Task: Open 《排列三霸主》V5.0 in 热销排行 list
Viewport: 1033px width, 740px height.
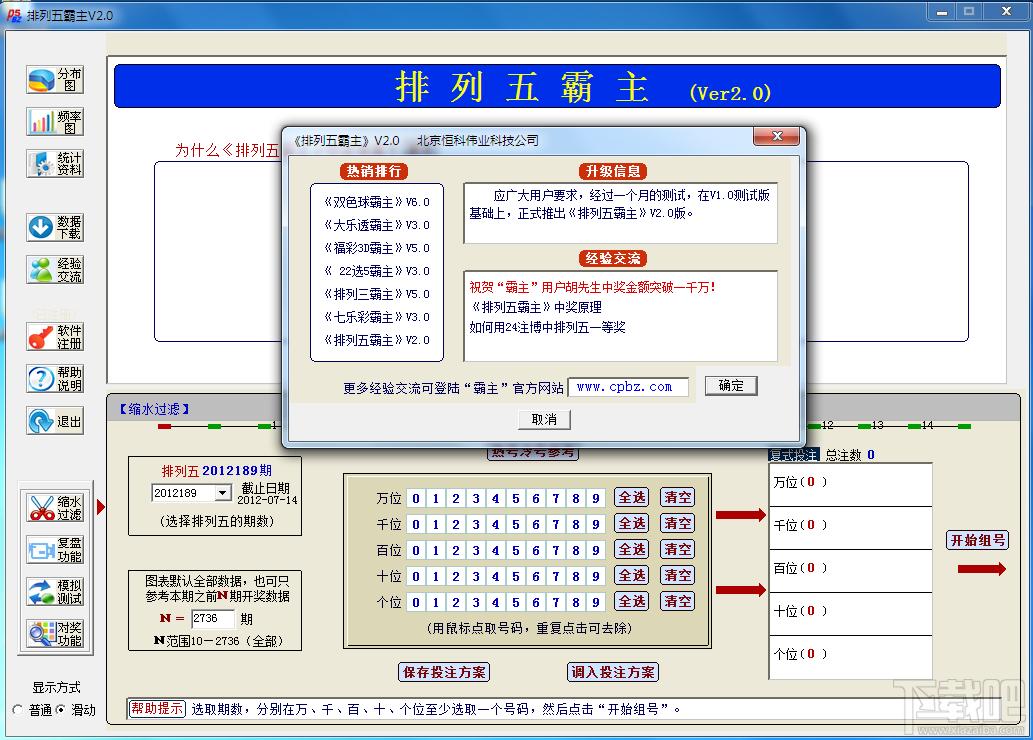Action: 377,295
